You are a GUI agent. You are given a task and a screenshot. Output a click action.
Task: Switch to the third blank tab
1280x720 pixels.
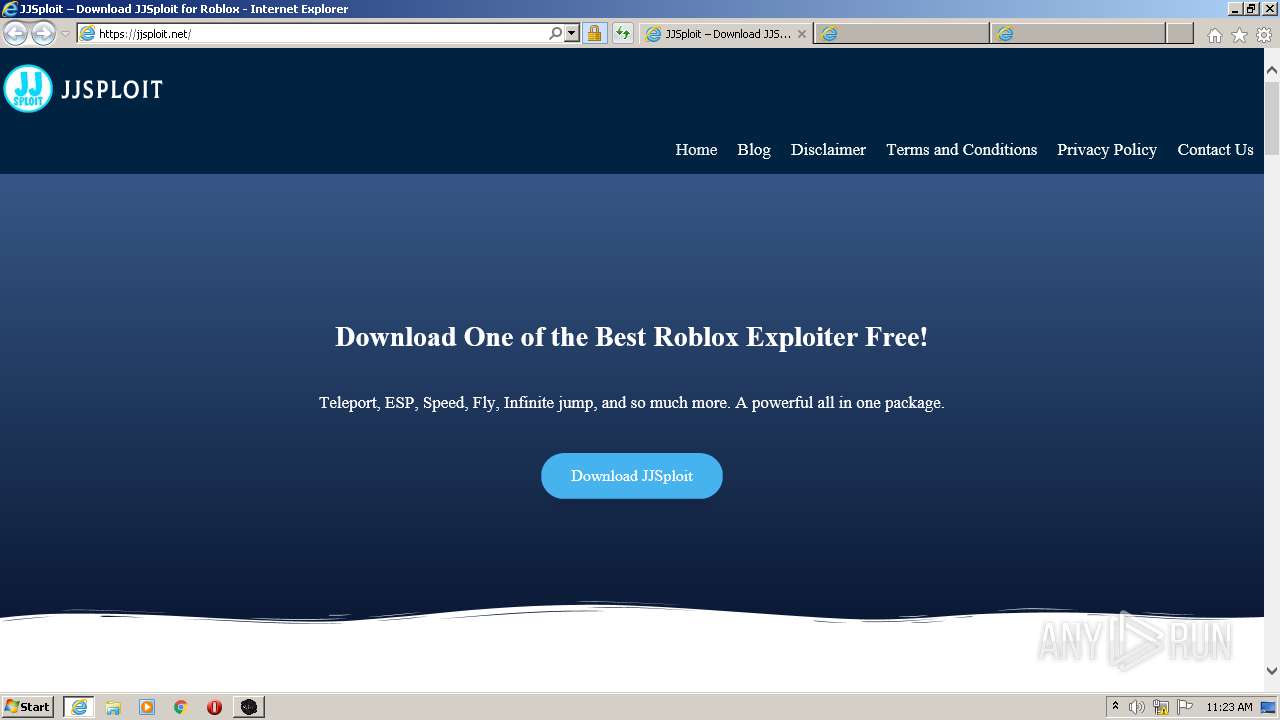tap(1078, 34)
